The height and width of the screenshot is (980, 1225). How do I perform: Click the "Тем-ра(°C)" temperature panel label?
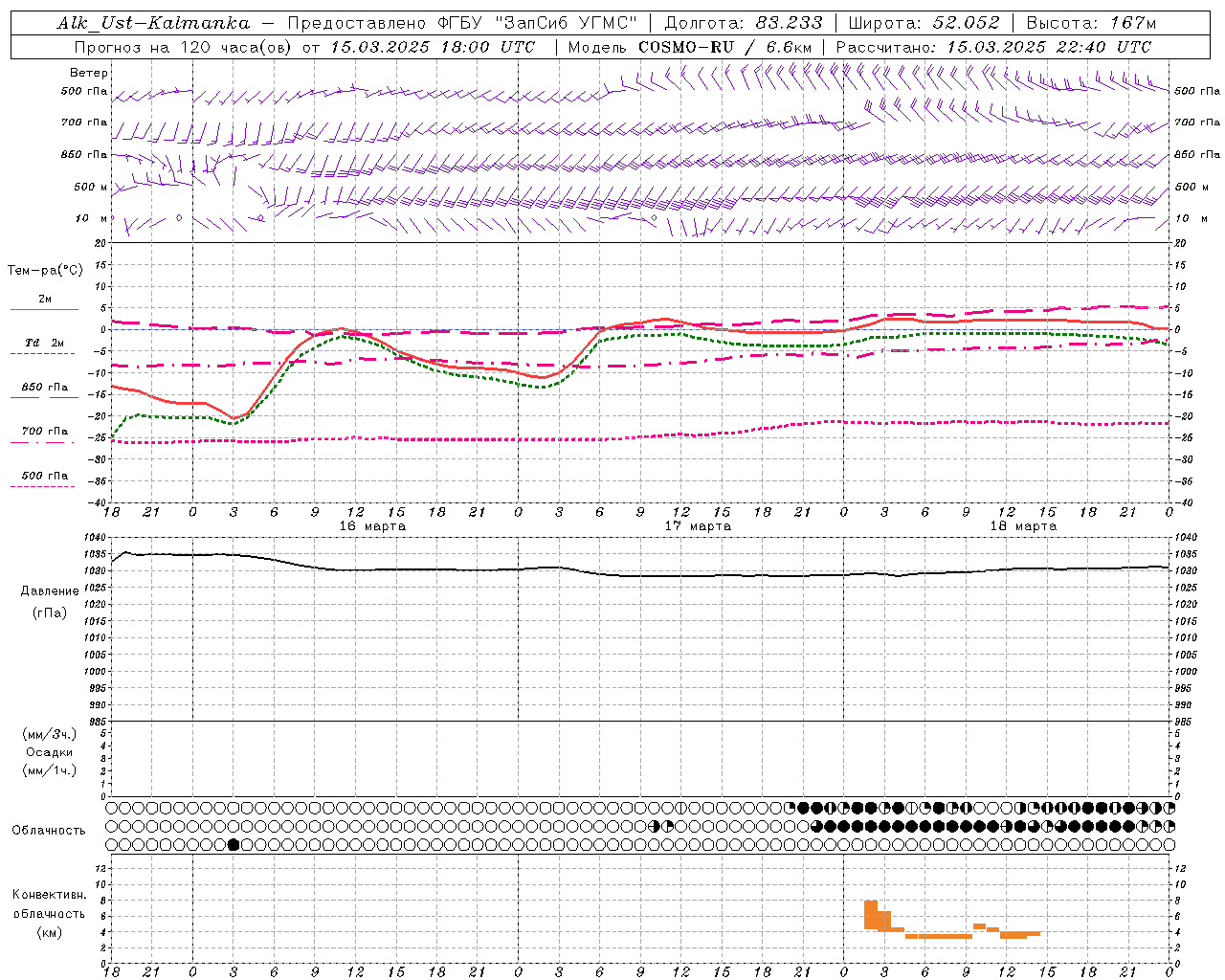point(45,271)
